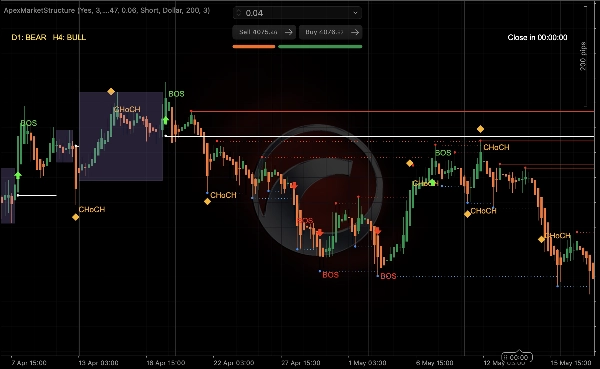Select the long white horizontal level line

coord(380,136)
